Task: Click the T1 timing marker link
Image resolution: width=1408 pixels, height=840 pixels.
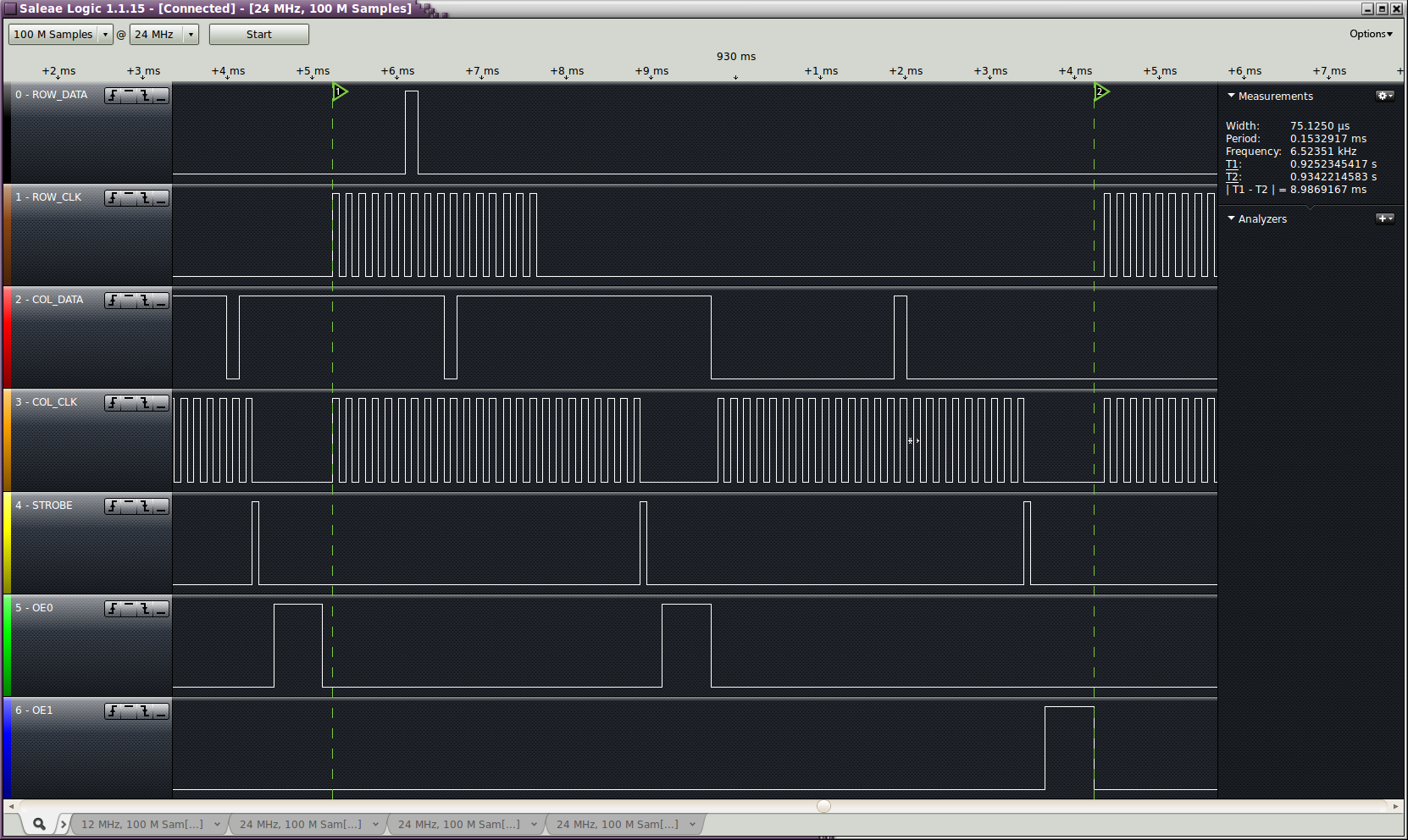Action: pyautogui.click(x=1233, y=164)
